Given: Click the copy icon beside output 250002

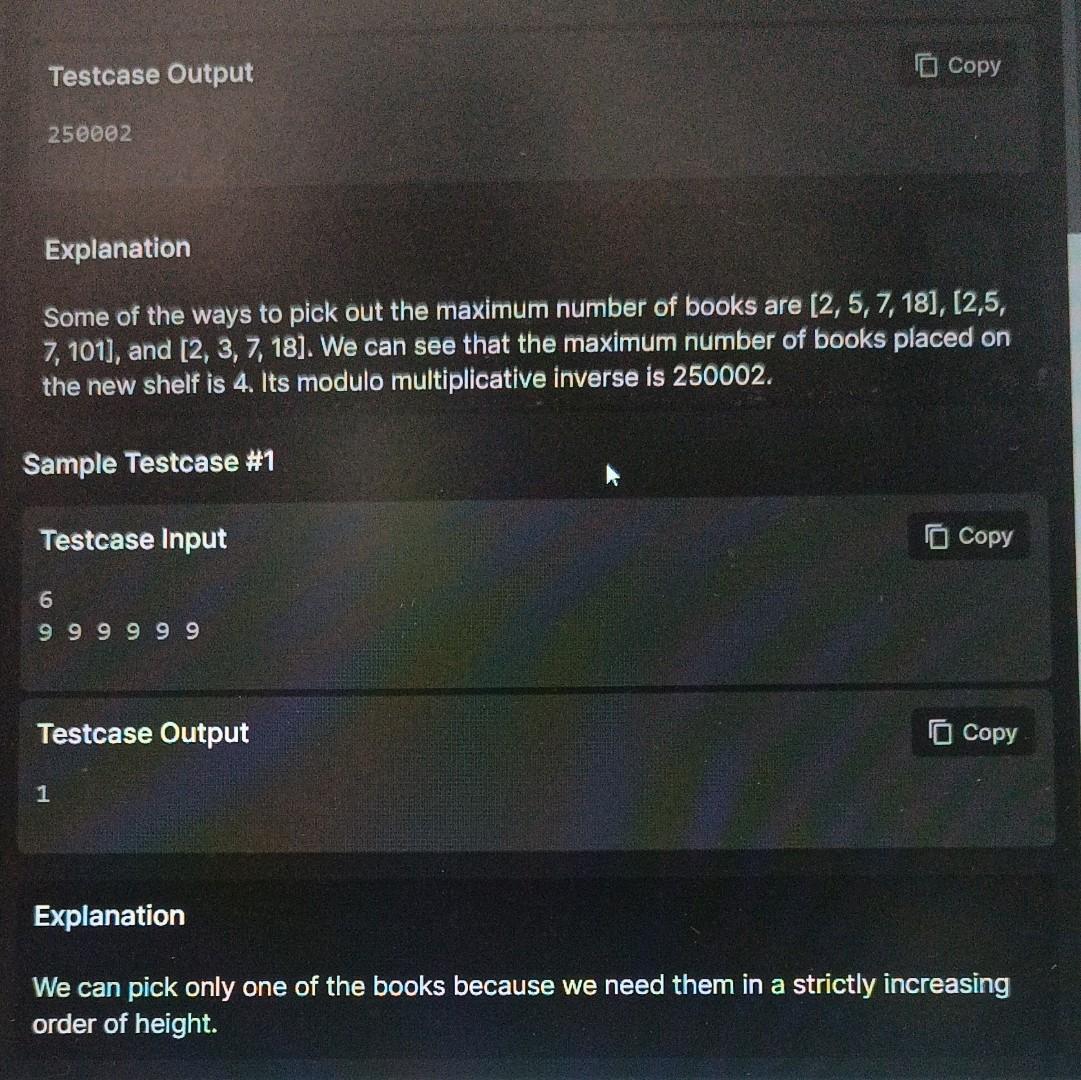Looking at the screenshot, I should point(926,65).
